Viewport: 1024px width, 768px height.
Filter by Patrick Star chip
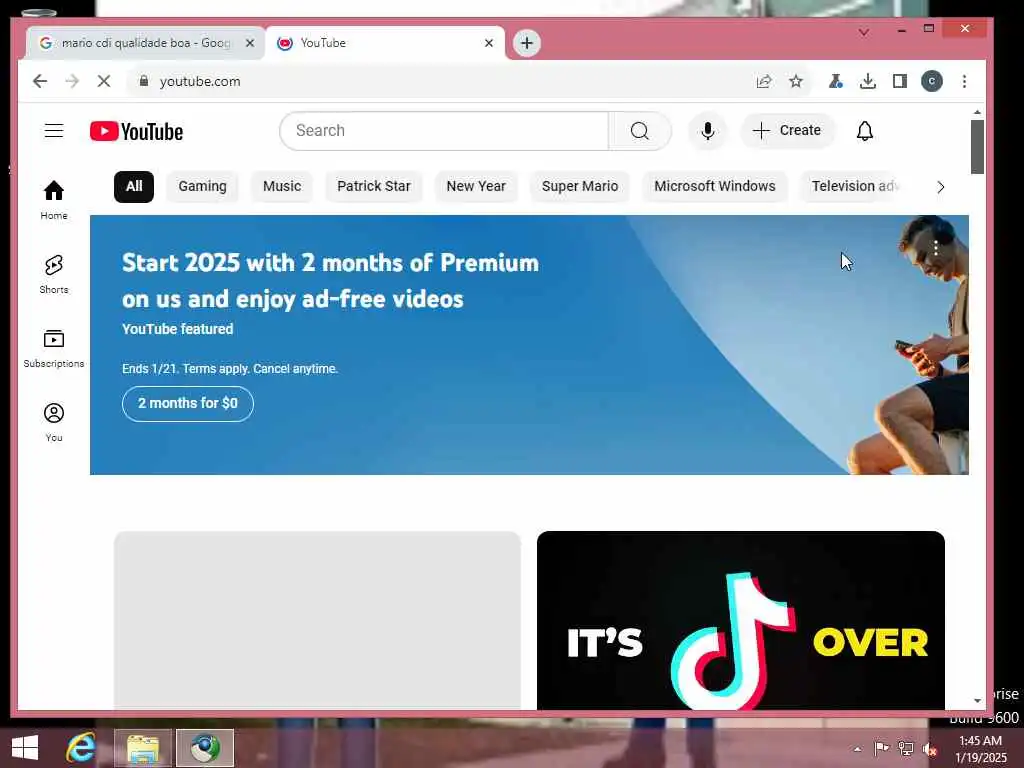coord(374,186)
